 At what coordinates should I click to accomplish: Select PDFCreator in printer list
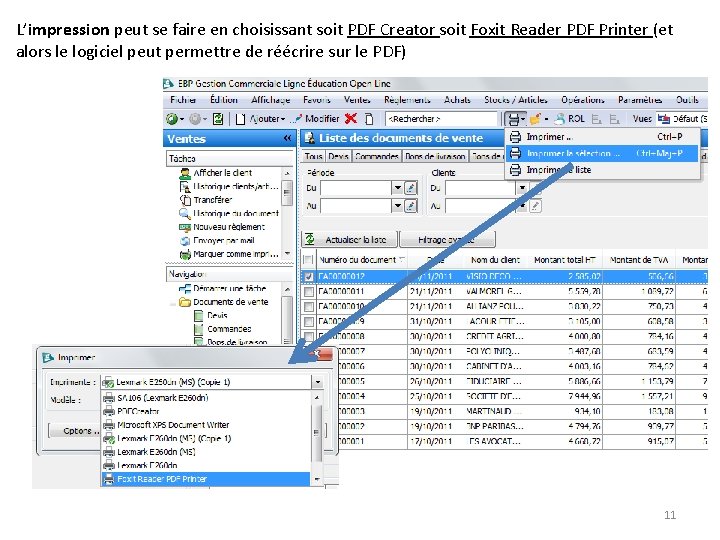206,411
